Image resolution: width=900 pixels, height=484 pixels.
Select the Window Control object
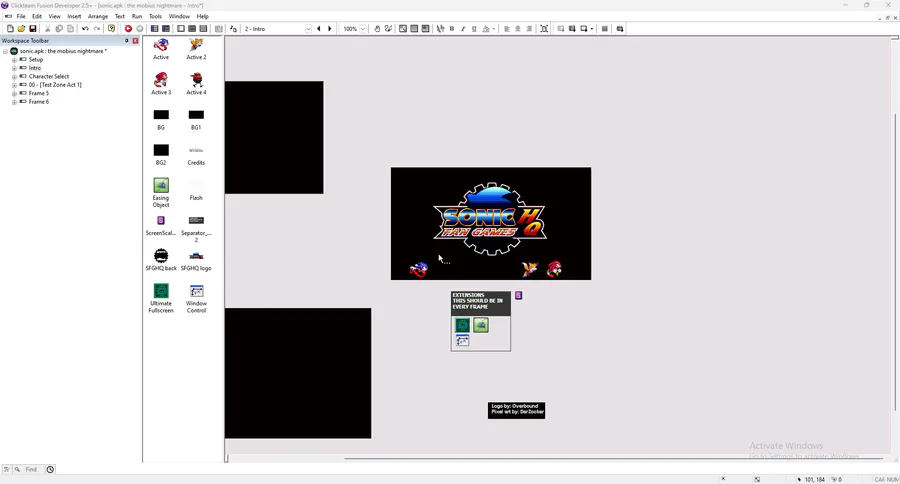(x=196, y=291)
